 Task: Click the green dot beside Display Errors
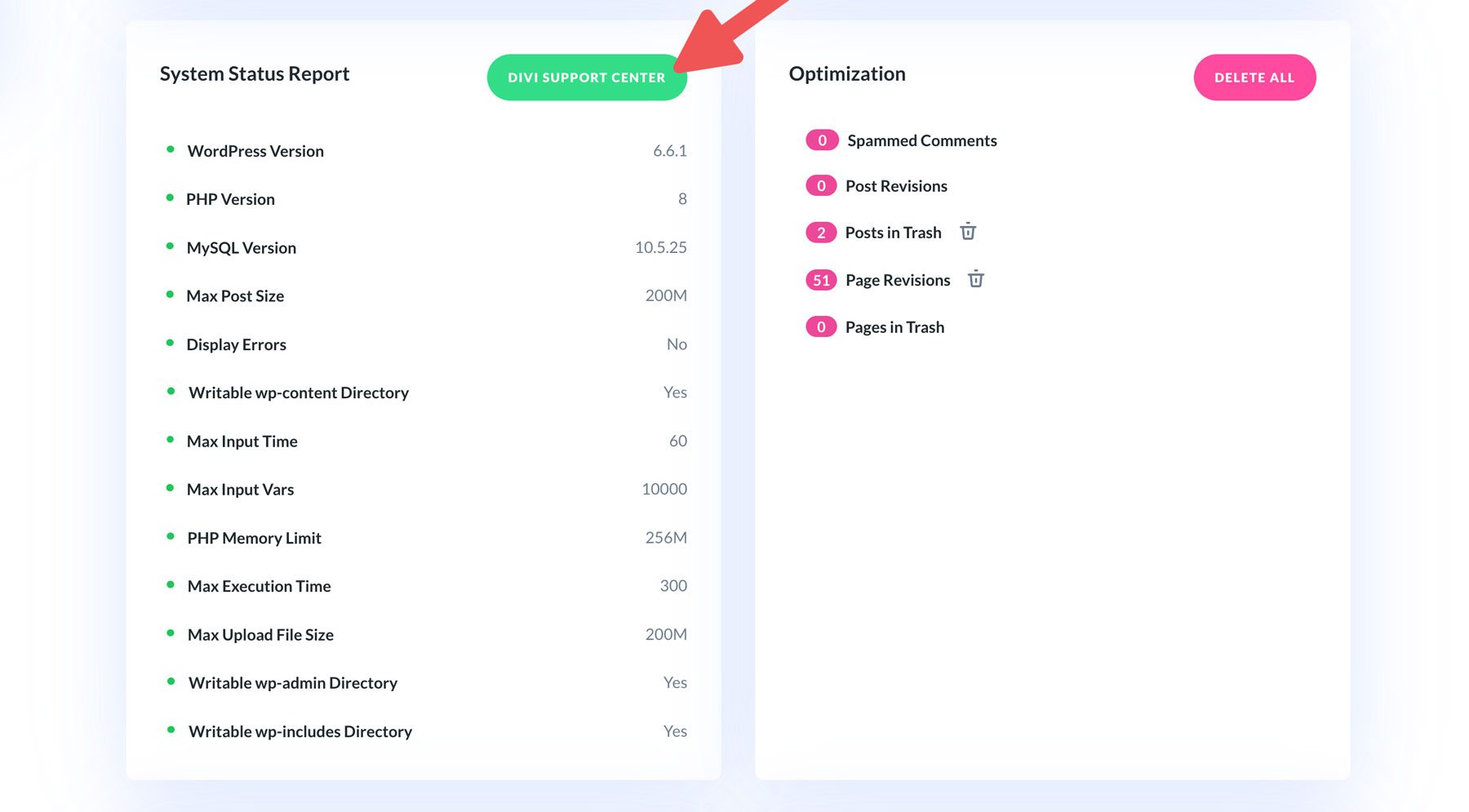point(171,341)
